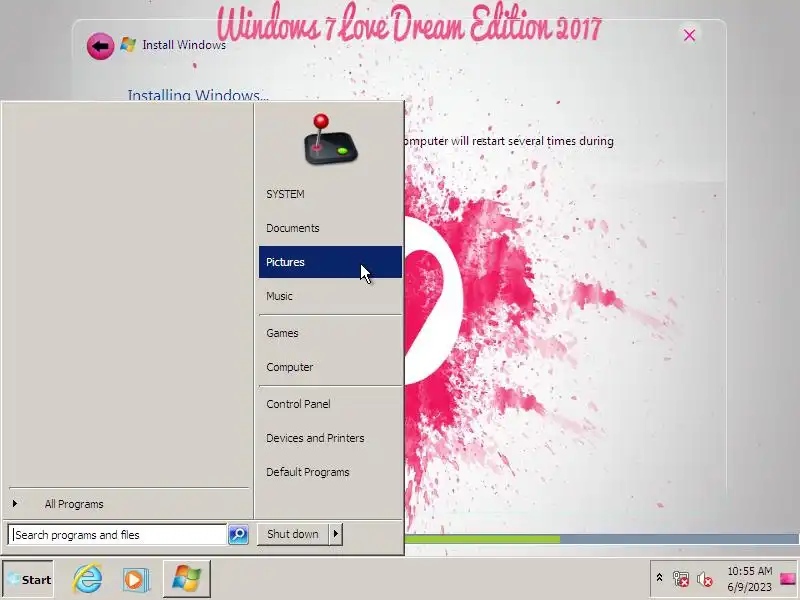Viewport: 800px width, 600px height.
Task: Open Computer from Start menu
Action: 330,367
